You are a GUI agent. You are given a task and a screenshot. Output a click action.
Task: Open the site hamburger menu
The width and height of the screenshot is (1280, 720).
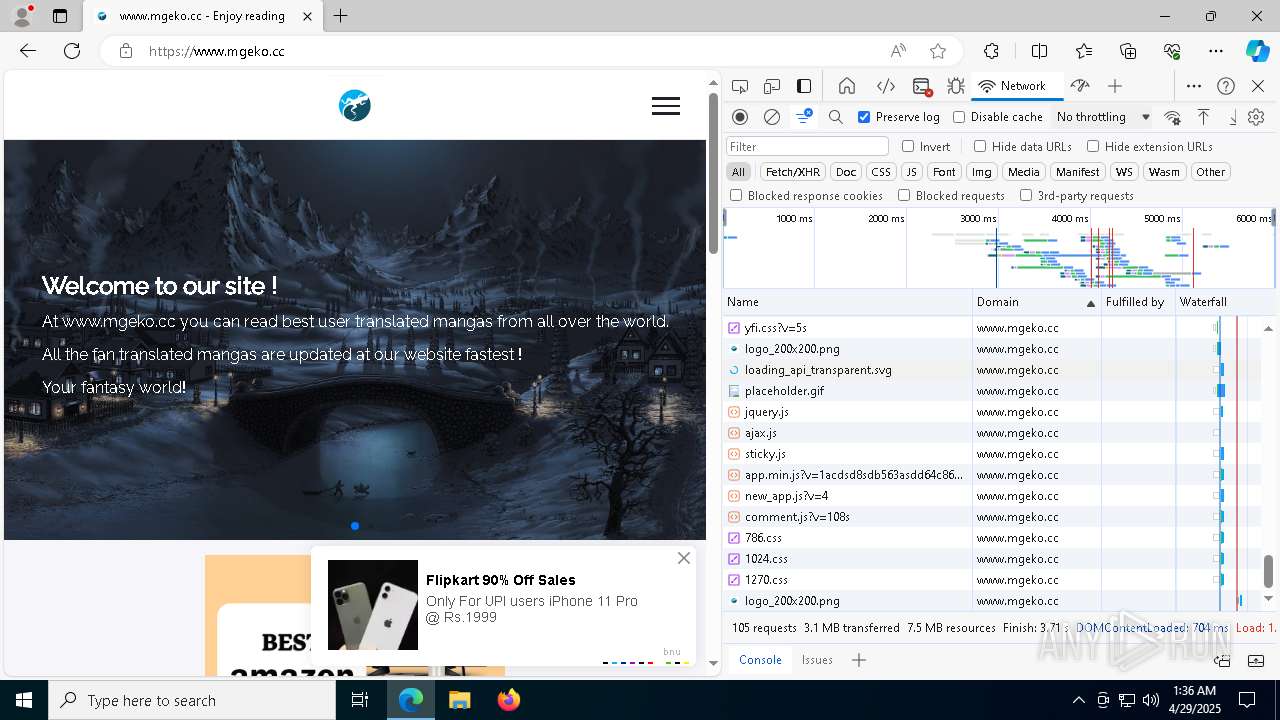point(666,106)
